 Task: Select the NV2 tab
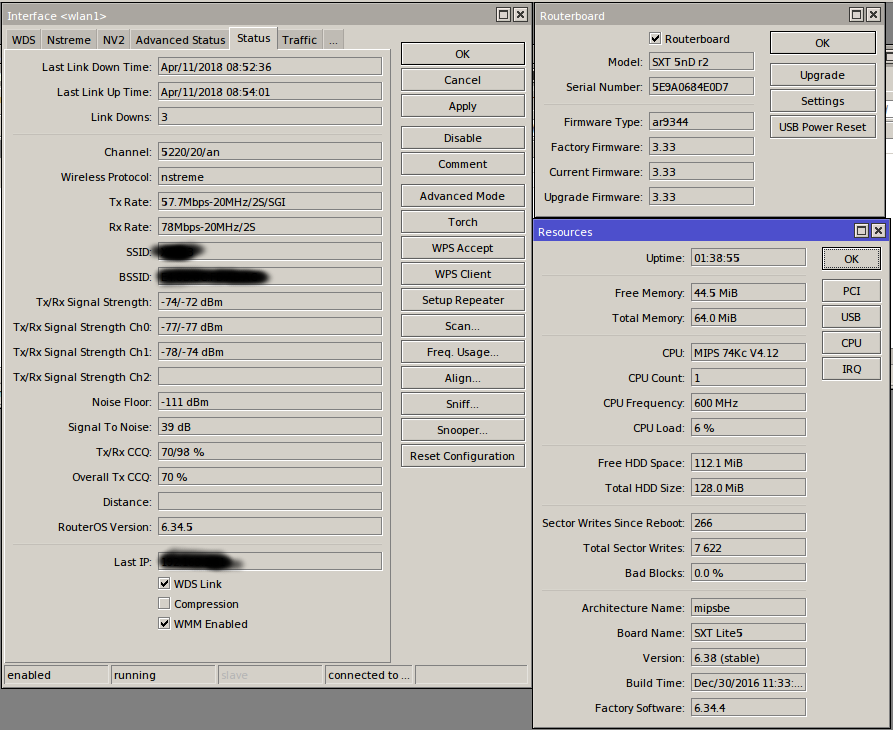(x=113, y=40)
